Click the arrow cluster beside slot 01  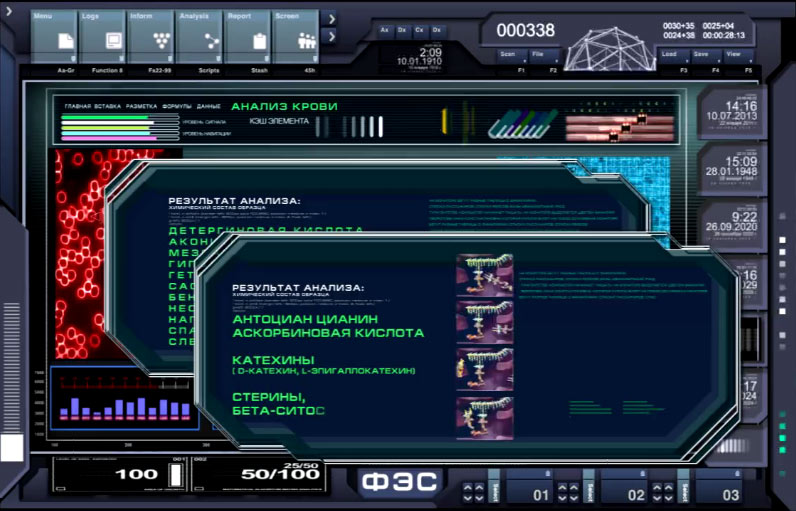point(473,492)
